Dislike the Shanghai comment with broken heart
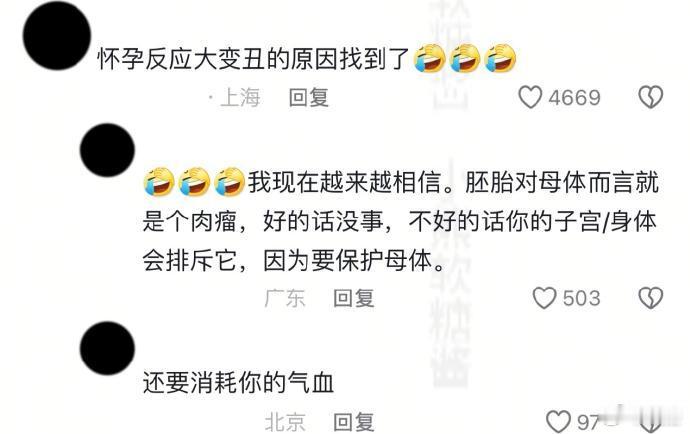 (650, 97)
